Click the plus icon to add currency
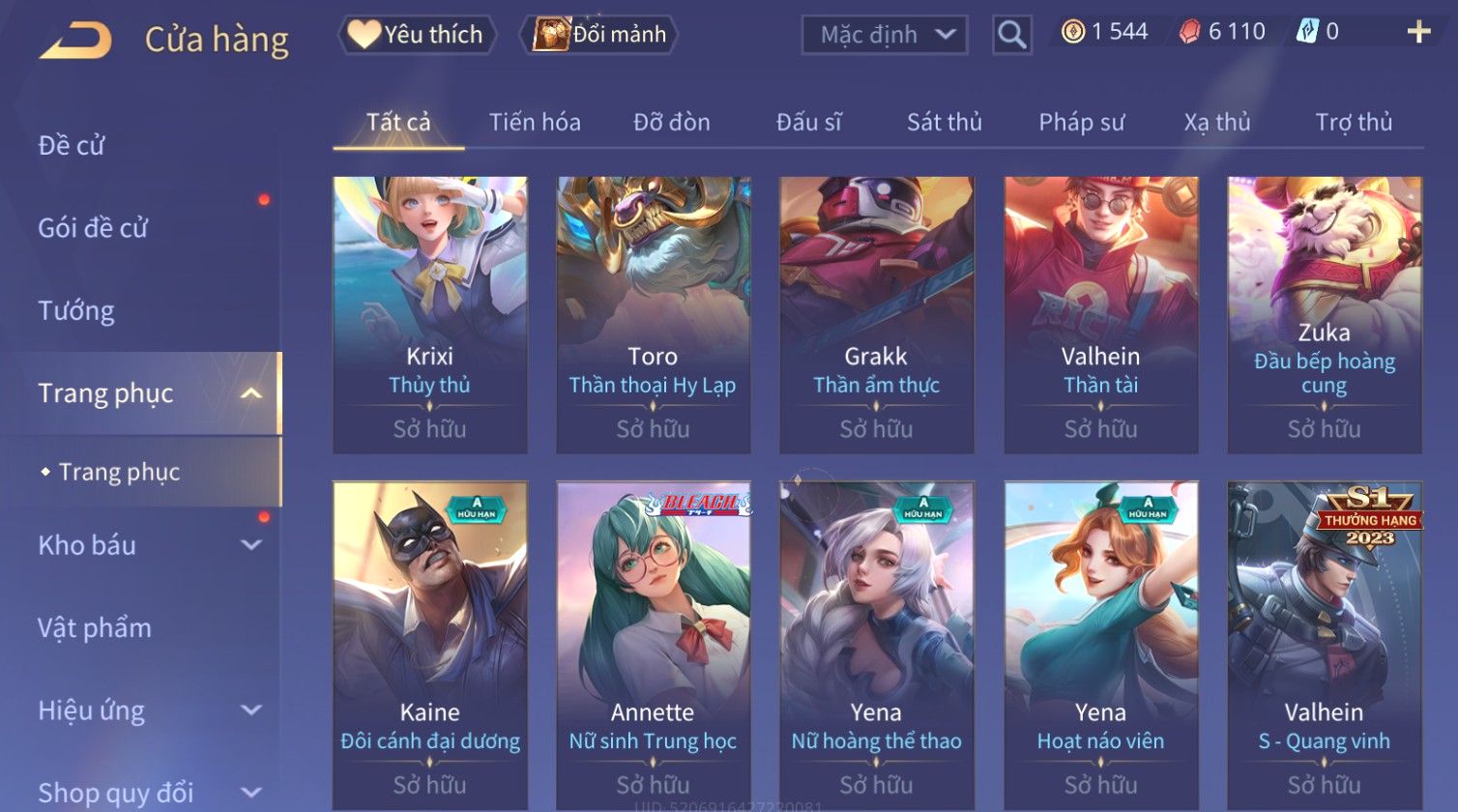Viewport: 1458px width, 812px height. click(x=1418, y=32)
